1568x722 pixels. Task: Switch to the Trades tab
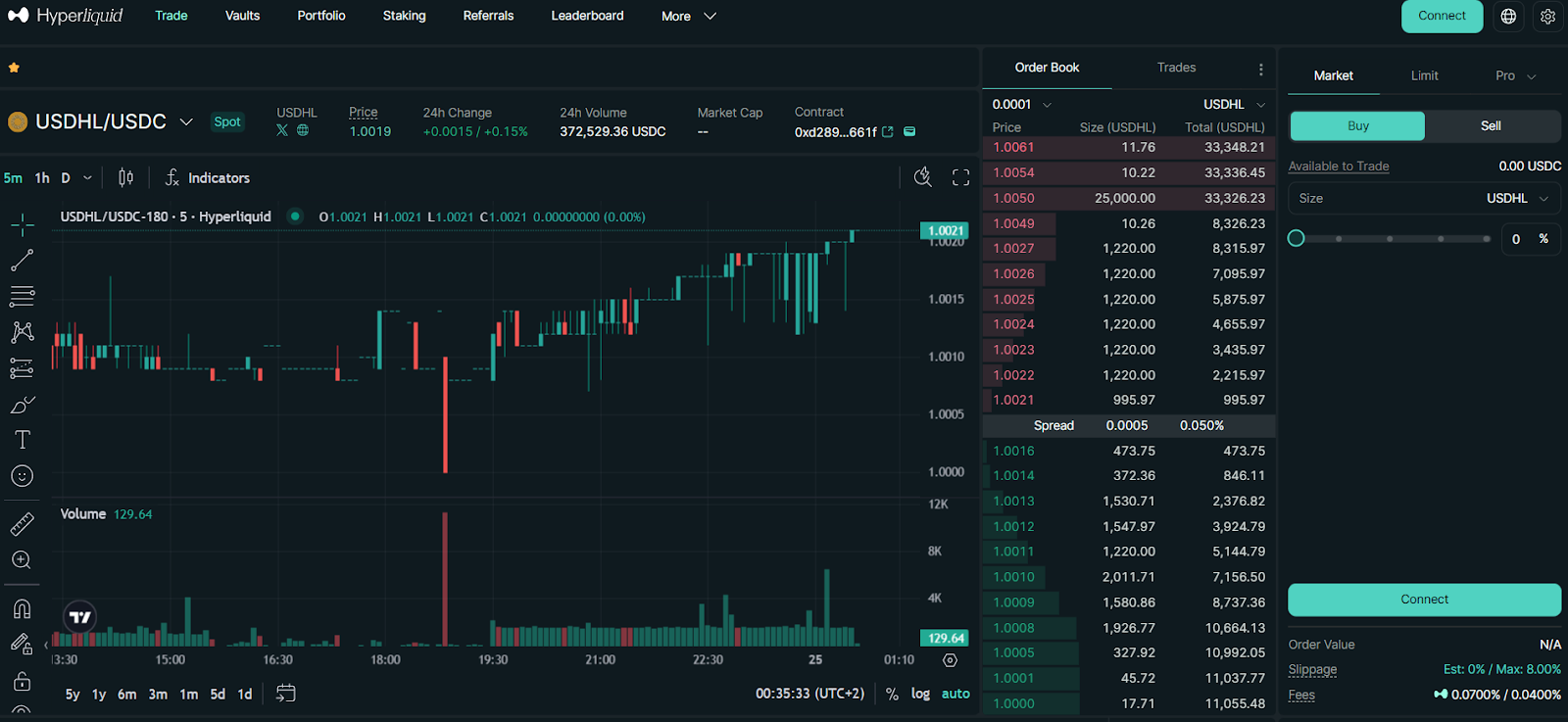1176,68
